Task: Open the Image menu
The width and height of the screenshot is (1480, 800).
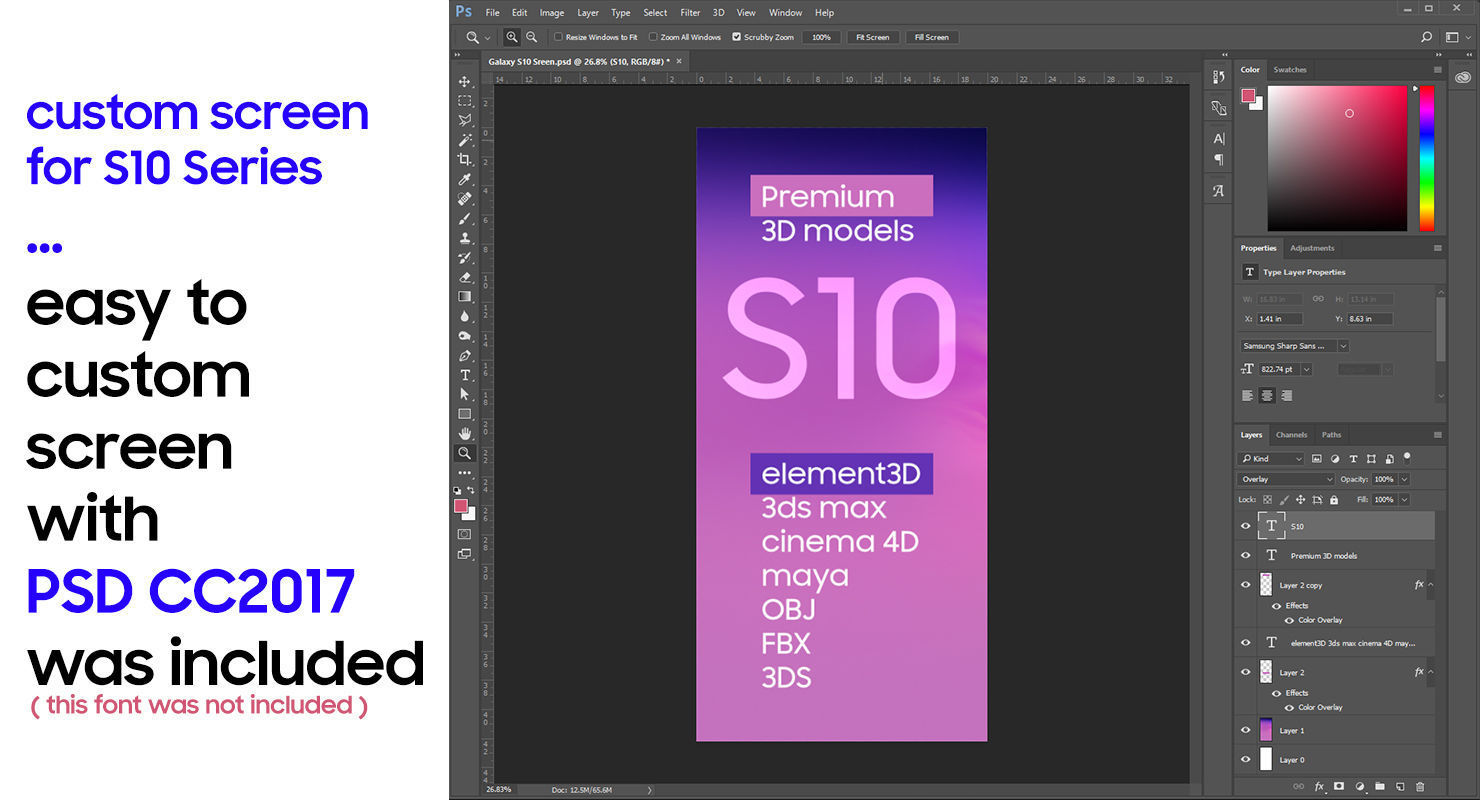Action: click(x=552, y=13)
